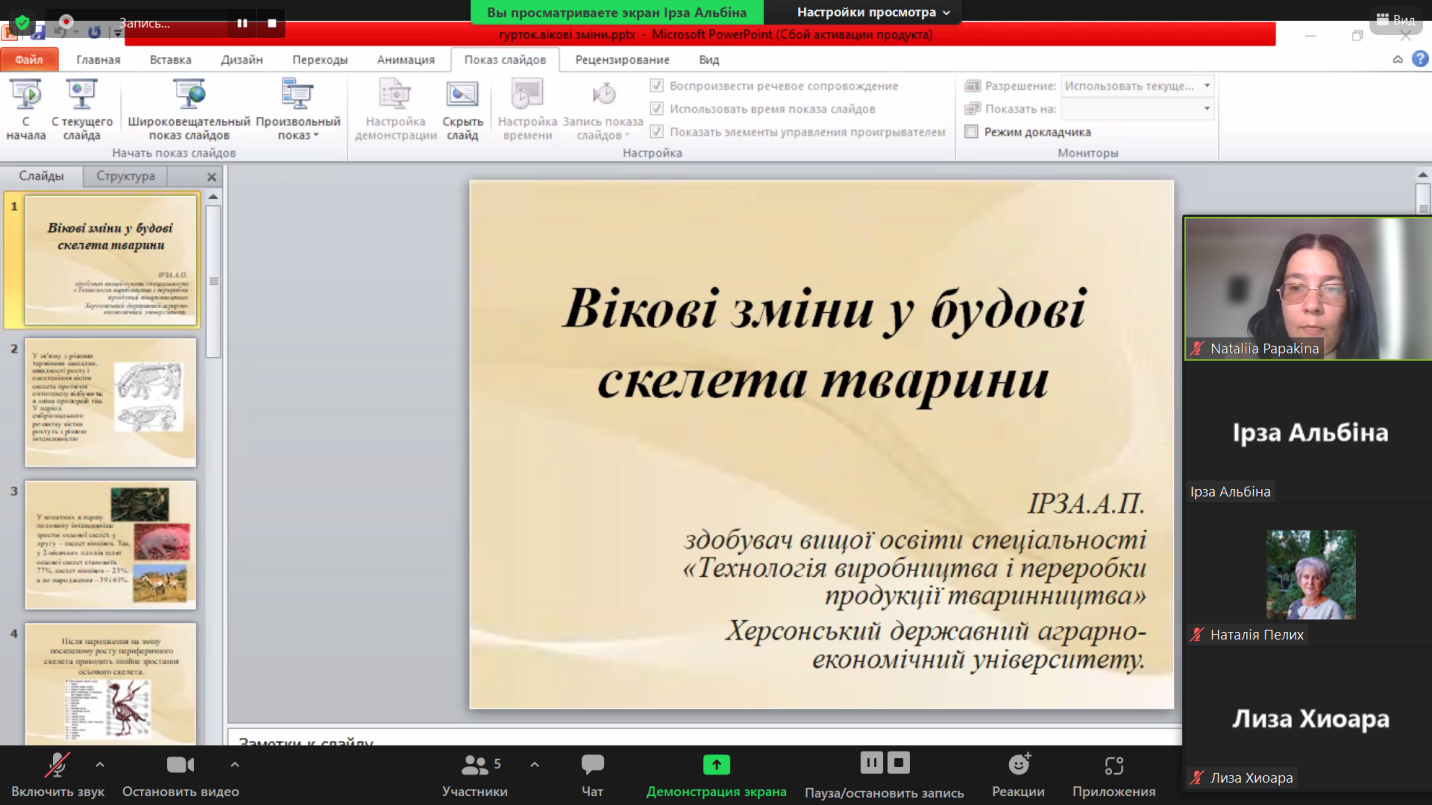Screen dimensions: 1432x805
Task: Toggle 'Показать элементы управления проигрывателем' checkbox
Action: 657,132
